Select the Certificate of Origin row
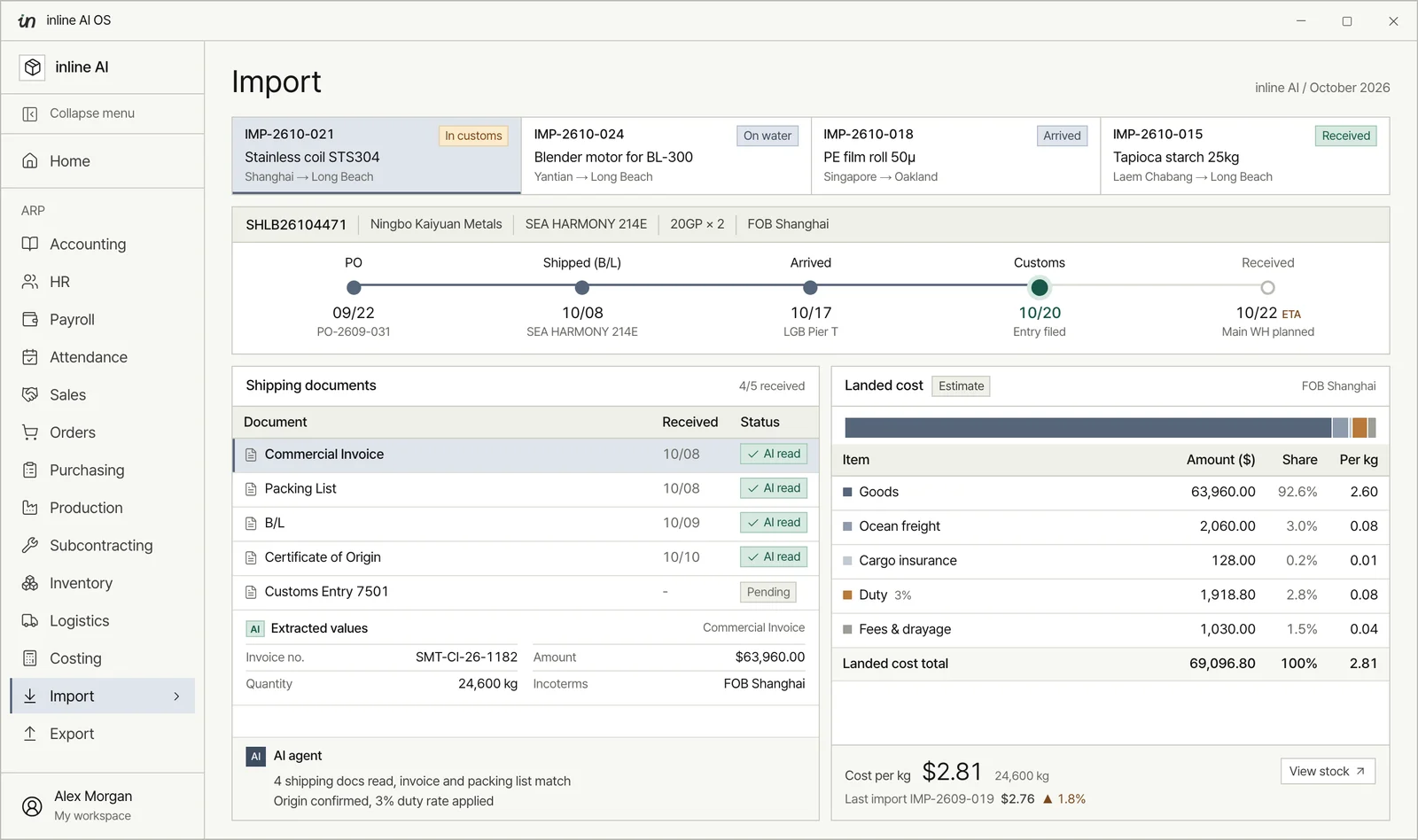This screenshot has height=840, width=1418. coord(526,557)
